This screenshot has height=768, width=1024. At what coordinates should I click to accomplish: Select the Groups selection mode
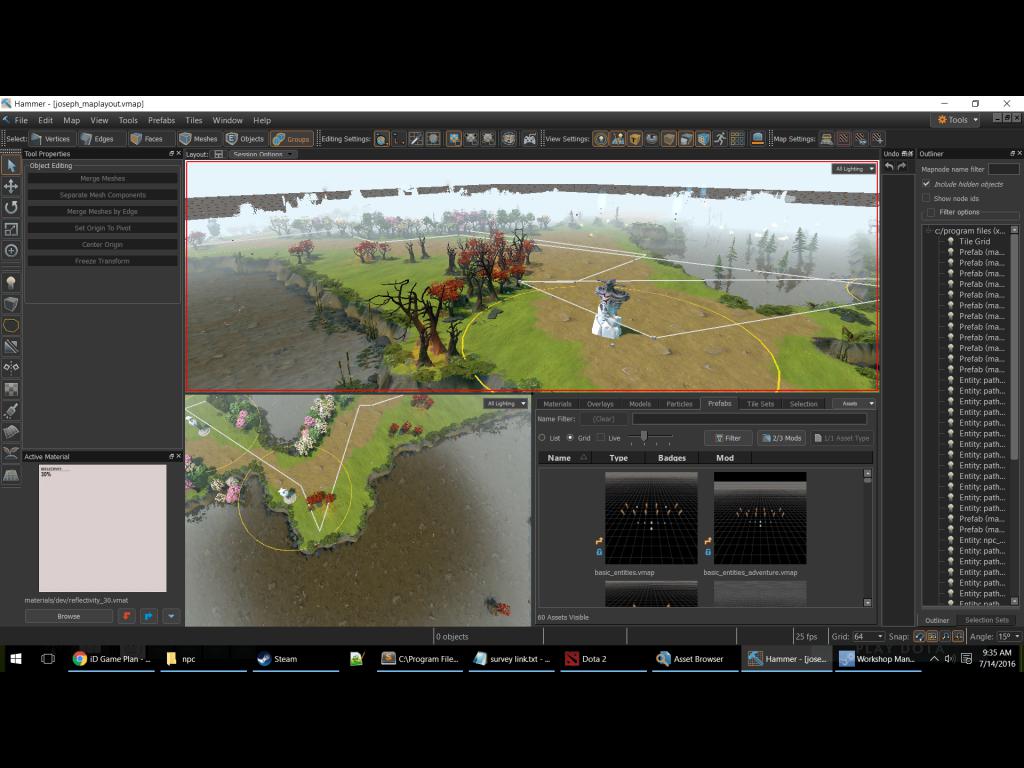tap(291, 138)
